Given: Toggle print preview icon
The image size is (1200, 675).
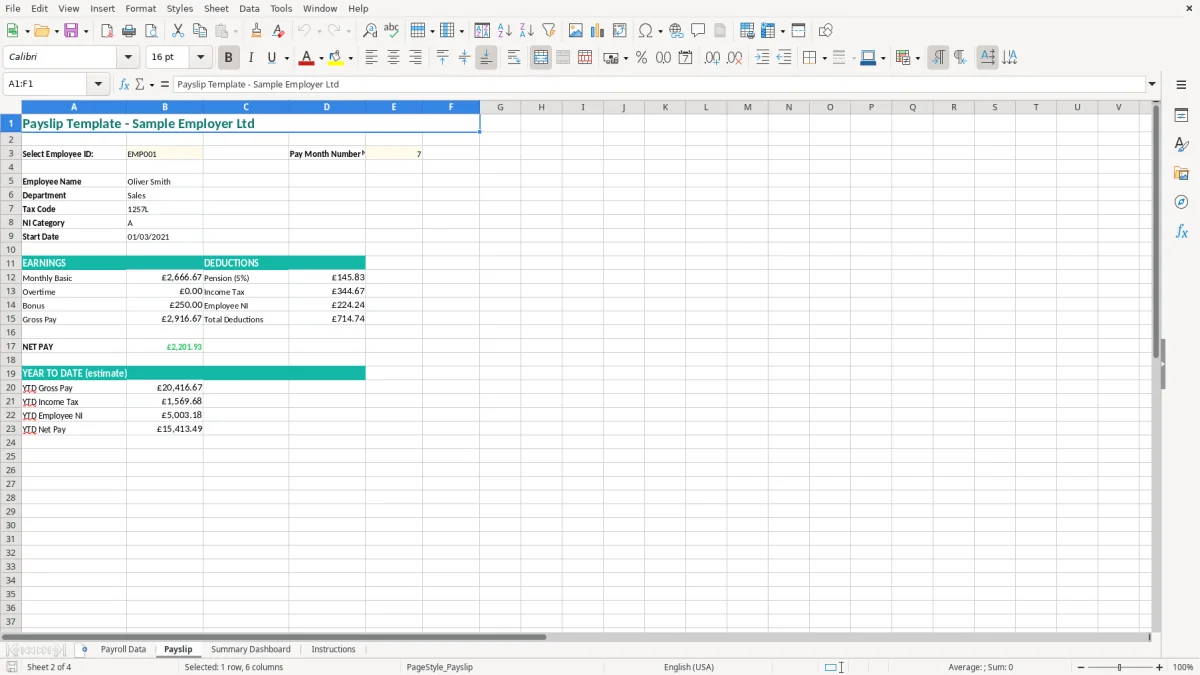Looking at the screenshot, I should click(x=150, y=31).
